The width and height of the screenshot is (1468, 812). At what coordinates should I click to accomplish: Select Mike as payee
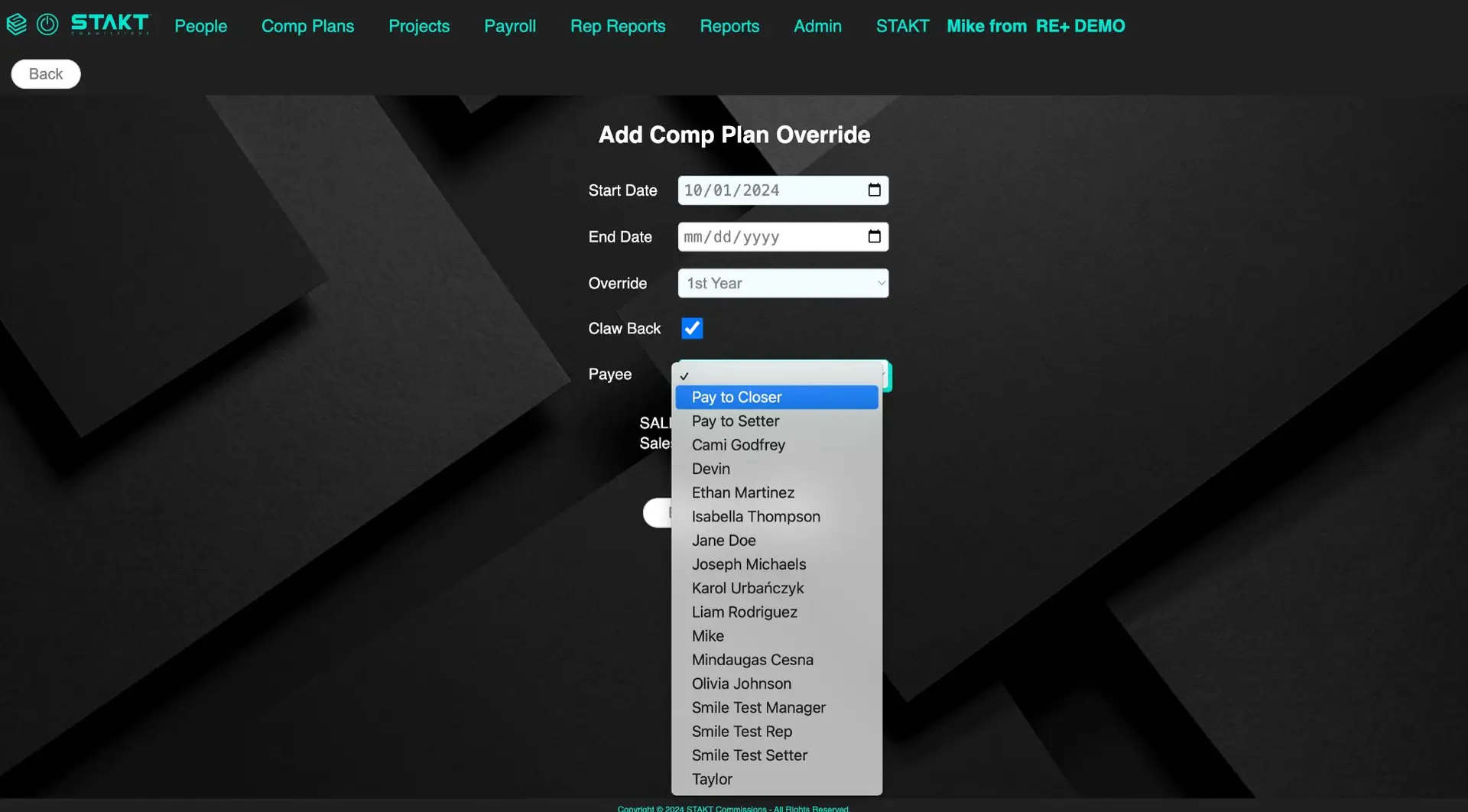pyautogui.click(x=777, y=636)
